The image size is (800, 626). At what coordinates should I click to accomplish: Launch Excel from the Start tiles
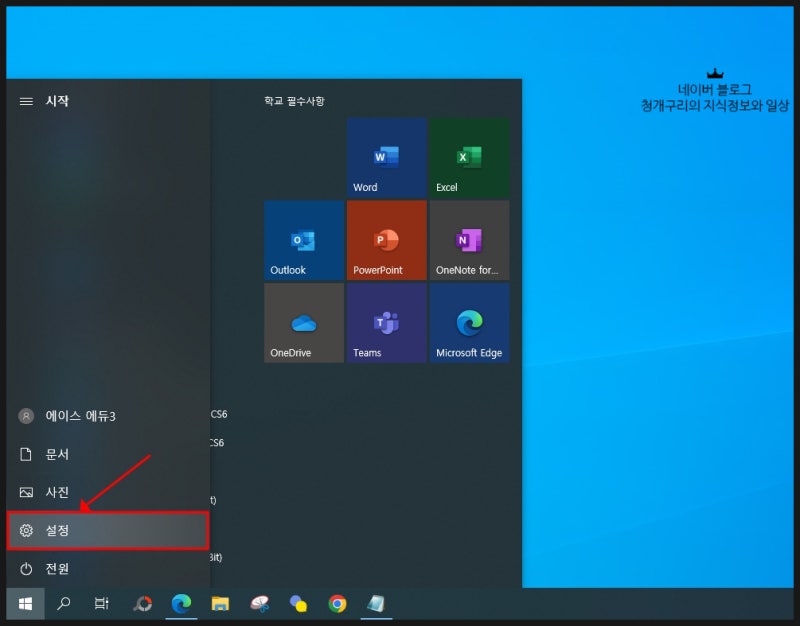point(469,158)
